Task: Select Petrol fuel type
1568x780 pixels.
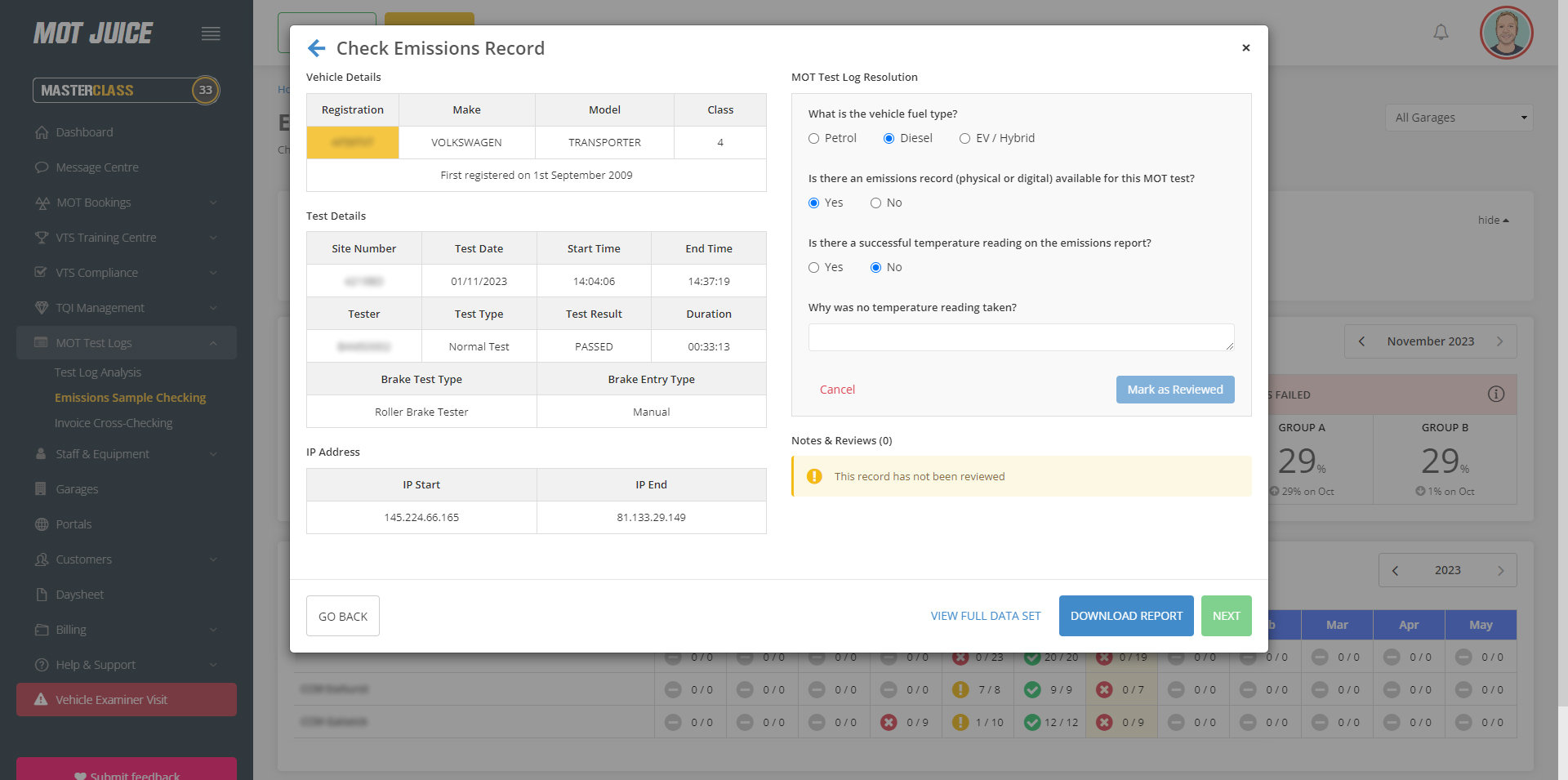Action: click(814, 139)
